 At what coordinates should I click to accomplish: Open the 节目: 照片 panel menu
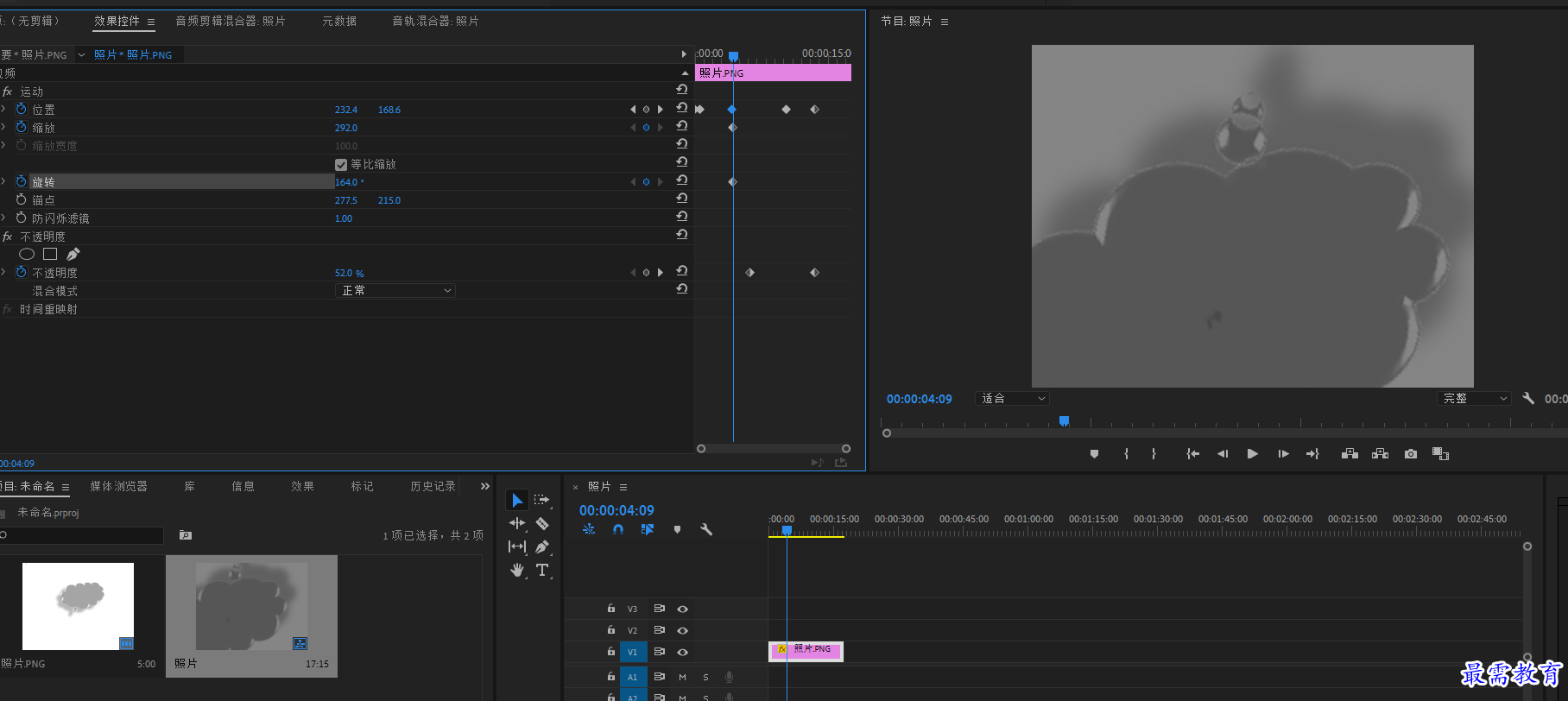click(x=944, y=22)
